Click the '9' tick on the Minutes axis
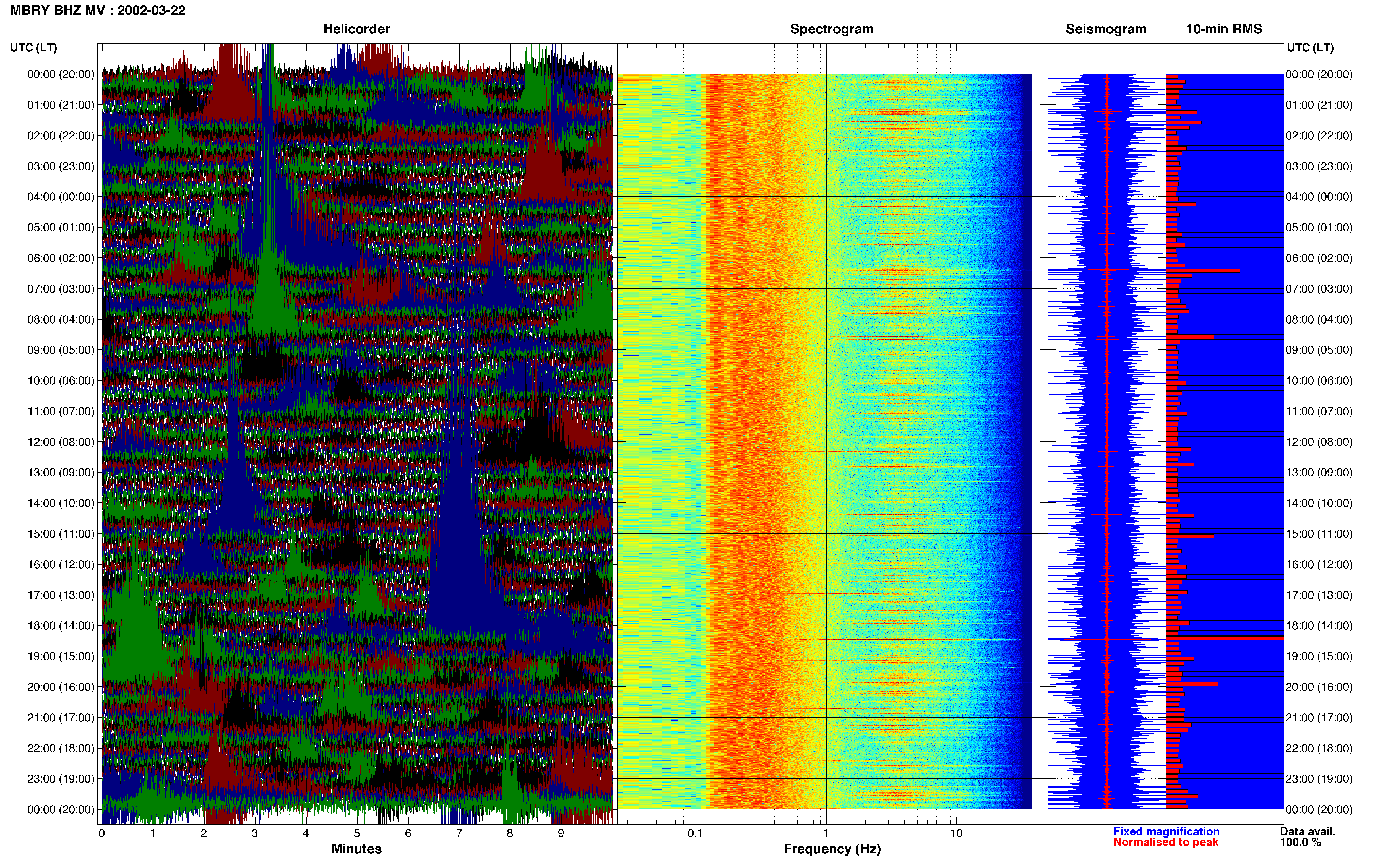Image resolution: width=1388 pixels, height=868 pixels. pos(561,833)
